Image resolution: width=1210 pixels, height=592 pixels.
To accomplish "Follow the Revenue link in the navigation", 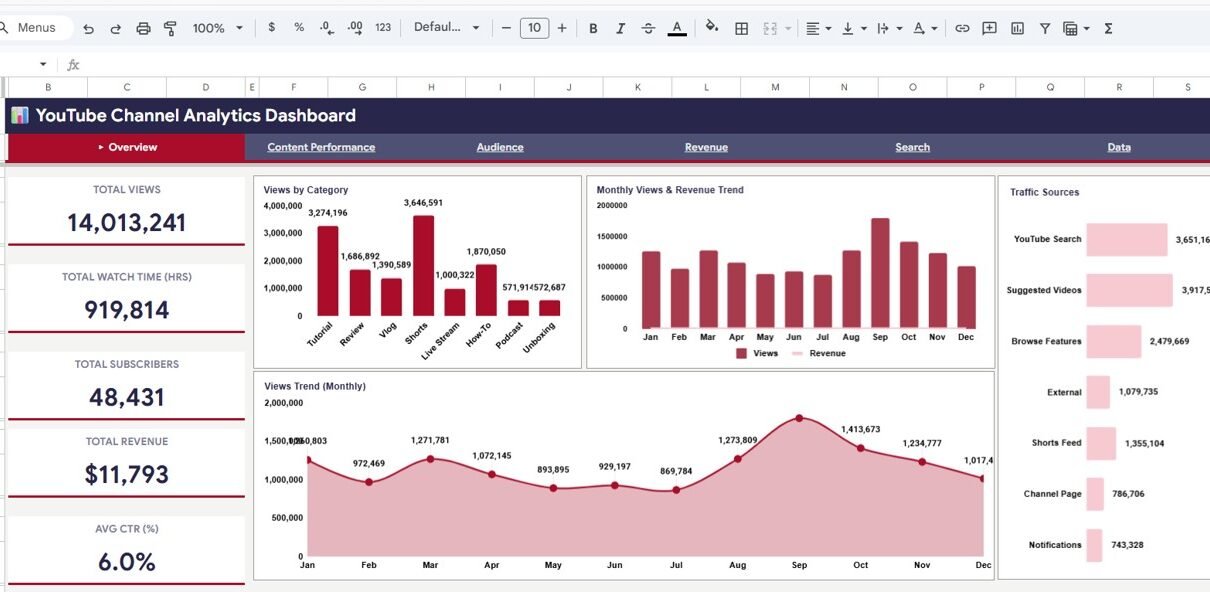I will click(x=706, y=147).
